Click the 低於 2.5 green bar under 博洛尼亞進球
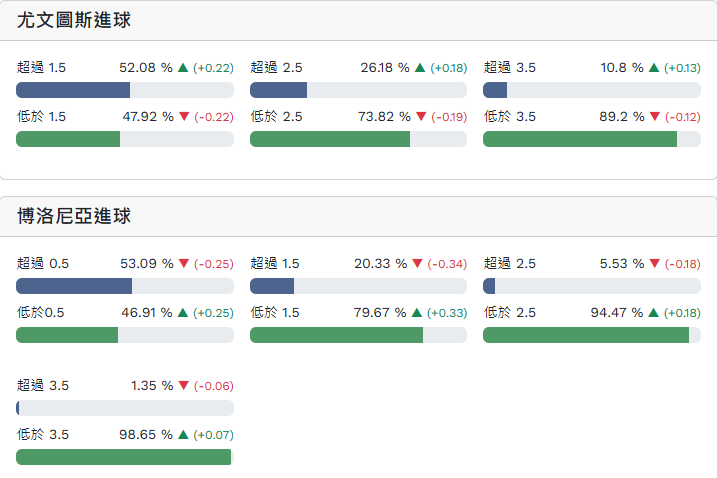 pos(586,335)
